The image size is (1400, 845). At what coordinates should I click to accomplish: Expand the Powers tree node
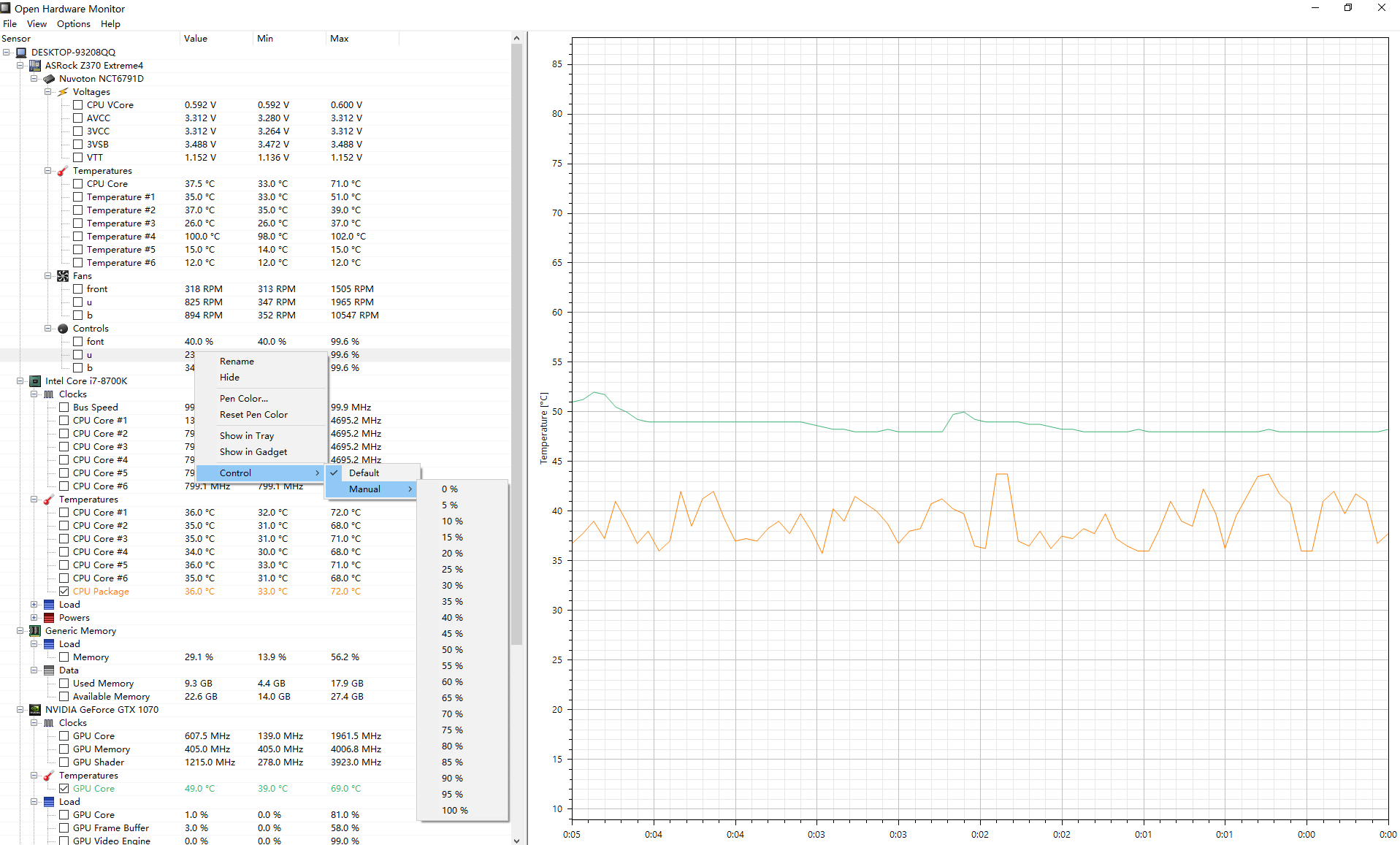34,618
